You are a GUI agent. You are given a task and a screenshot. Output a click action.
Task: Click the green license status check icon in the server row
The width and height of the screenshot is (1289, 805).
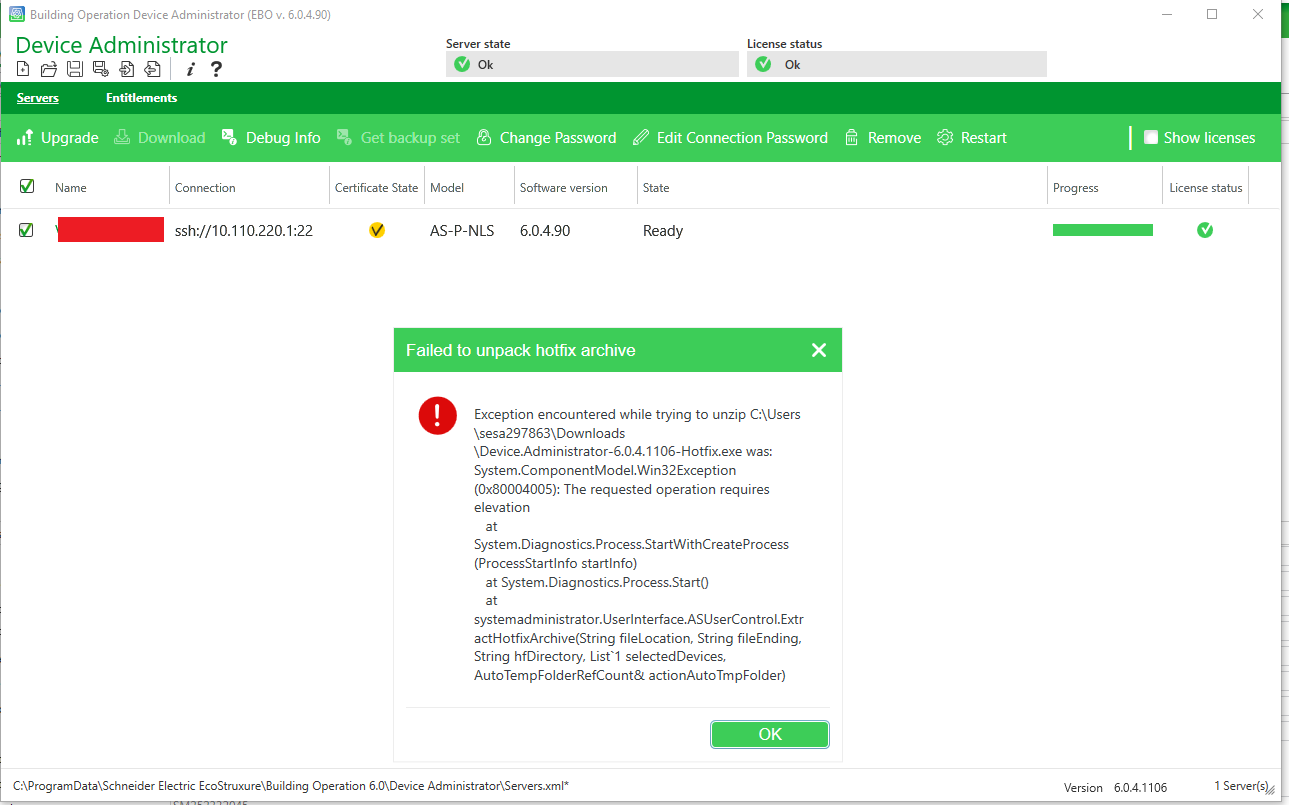click(1205, 230)
